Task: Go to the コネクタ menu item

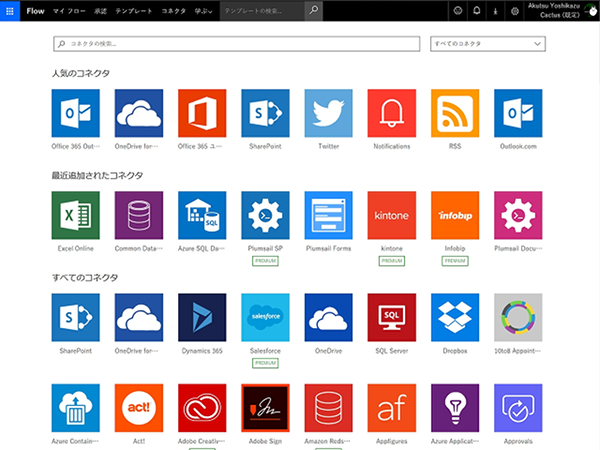Action: [173, 11]
